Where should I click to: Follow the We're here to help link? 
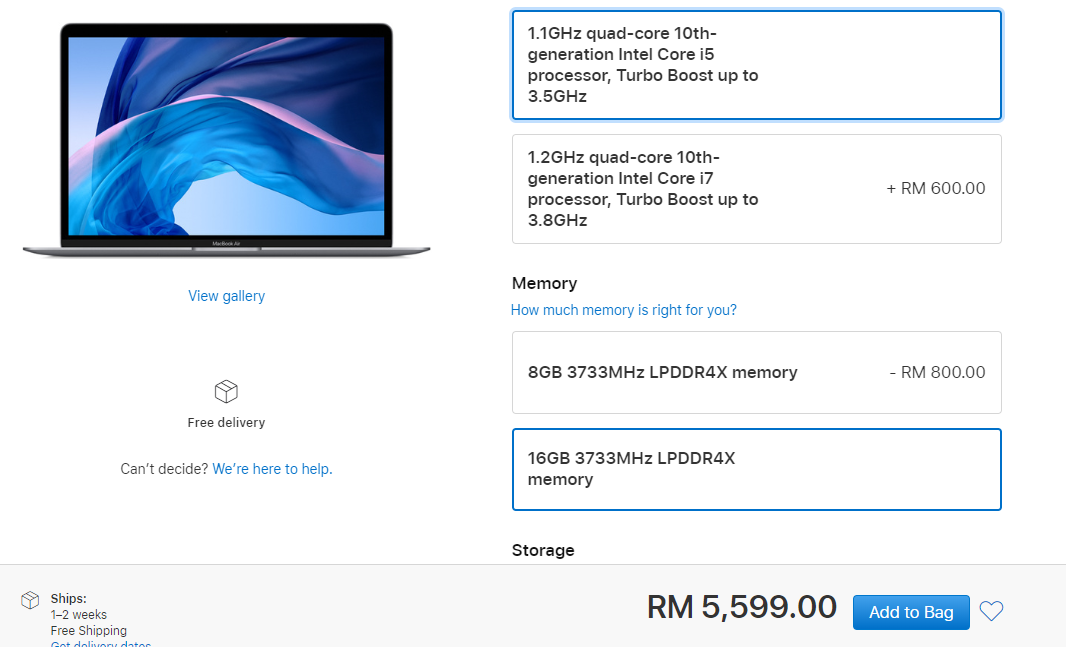(x=272, y=469)
